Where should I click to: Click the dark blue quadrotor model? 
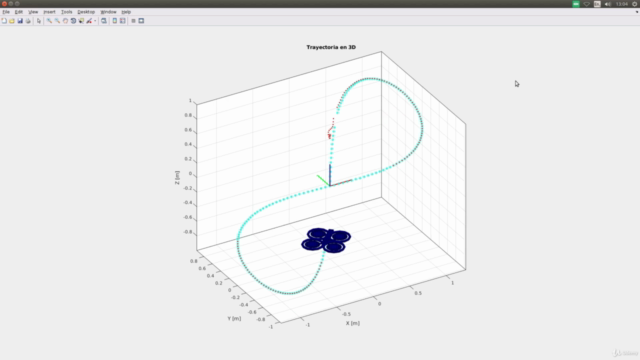coord(326,240)
